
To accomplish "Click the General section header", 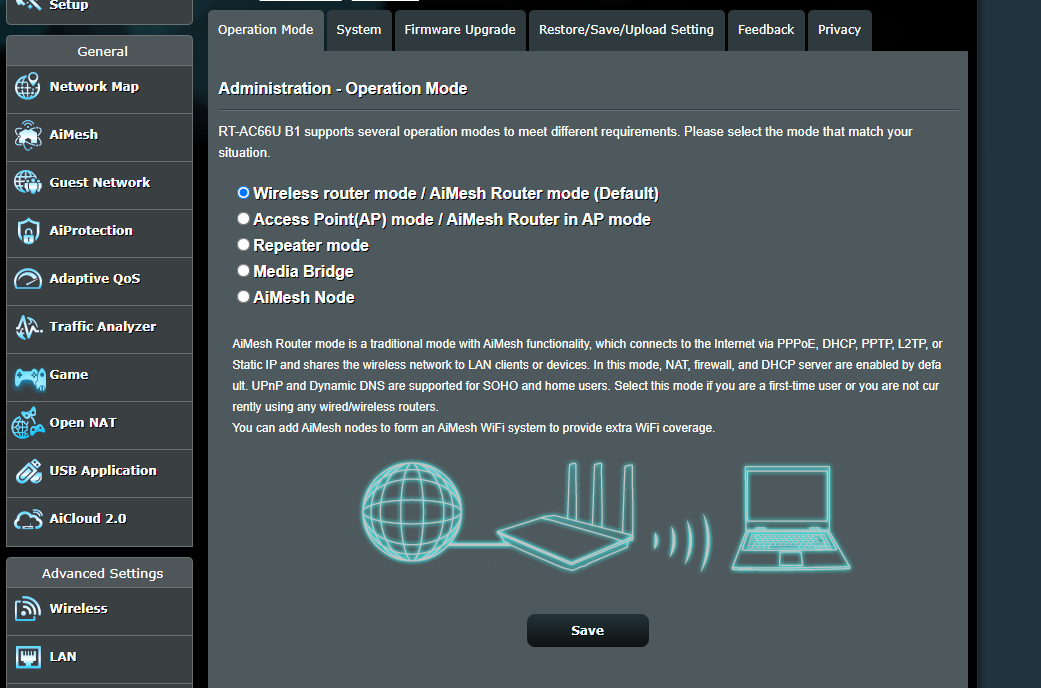I will pos(100,51).
